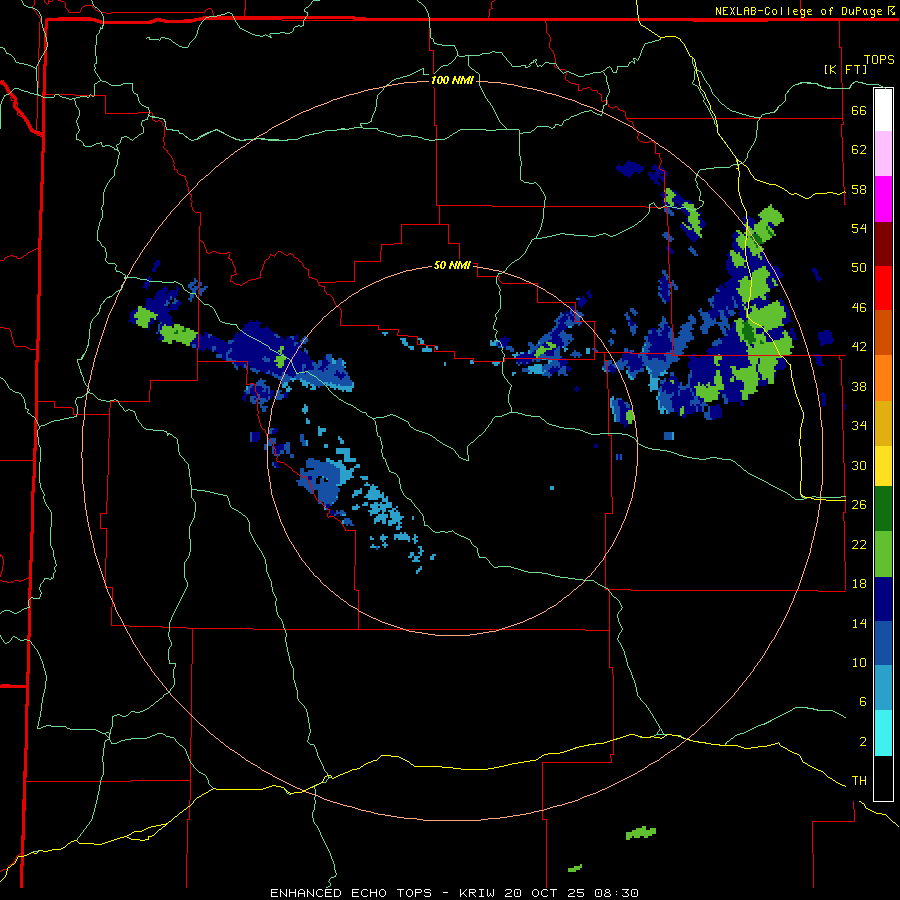Click the cyan 2 kft legend swatch
Screen dimensions: 900x900
(x=883, y=733)
